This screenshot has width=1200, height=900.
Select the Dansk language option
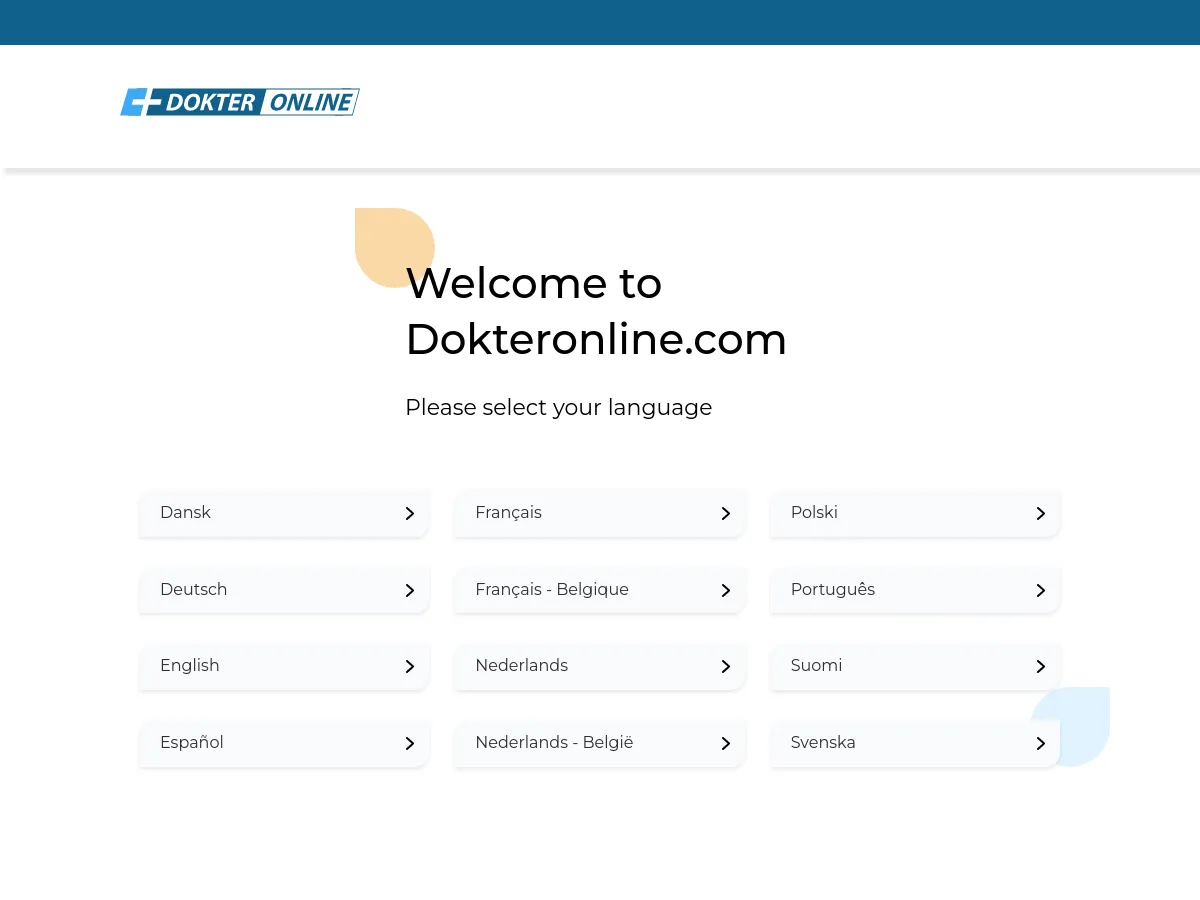click(284, 513)
